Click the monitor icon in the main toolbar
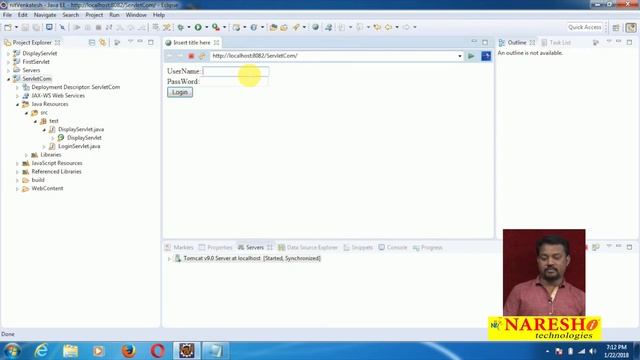The height and width of the screenshot is (360, 640). 49,27
